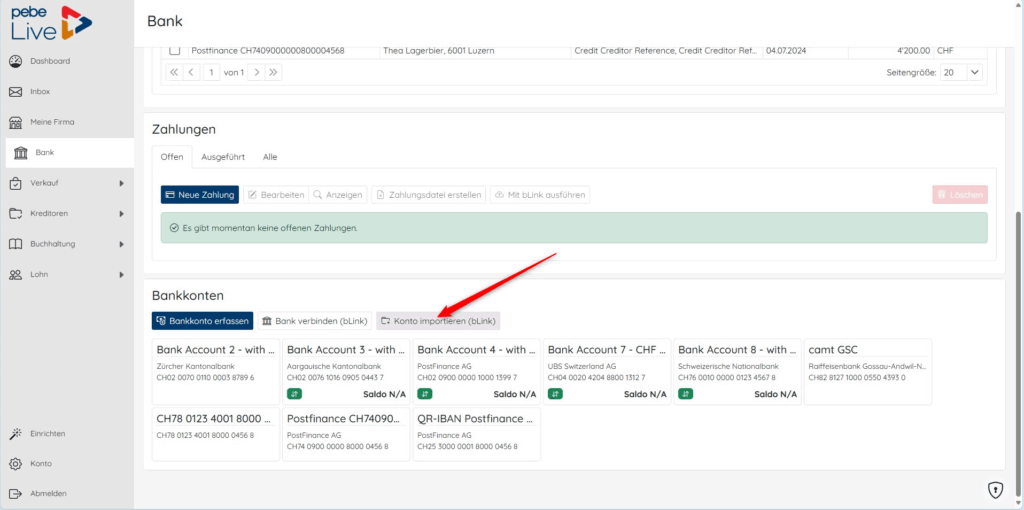Click Zahlungsdatei erstellen button

pos(428,195)
